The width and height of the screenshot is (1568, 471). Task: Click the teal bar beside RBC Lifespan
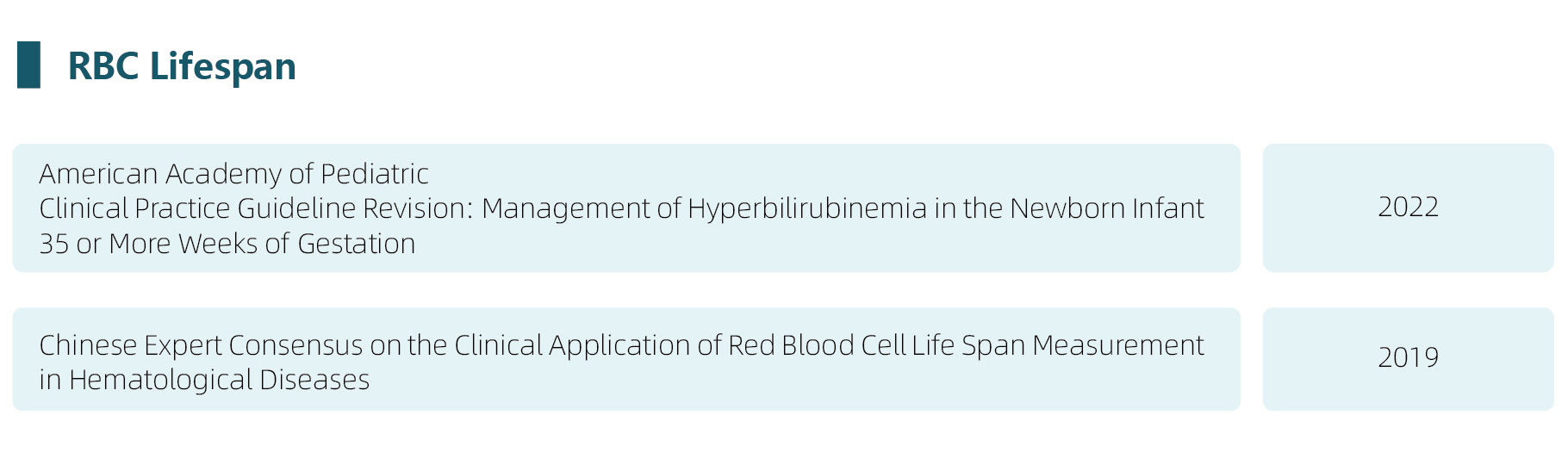coord(28,65)
